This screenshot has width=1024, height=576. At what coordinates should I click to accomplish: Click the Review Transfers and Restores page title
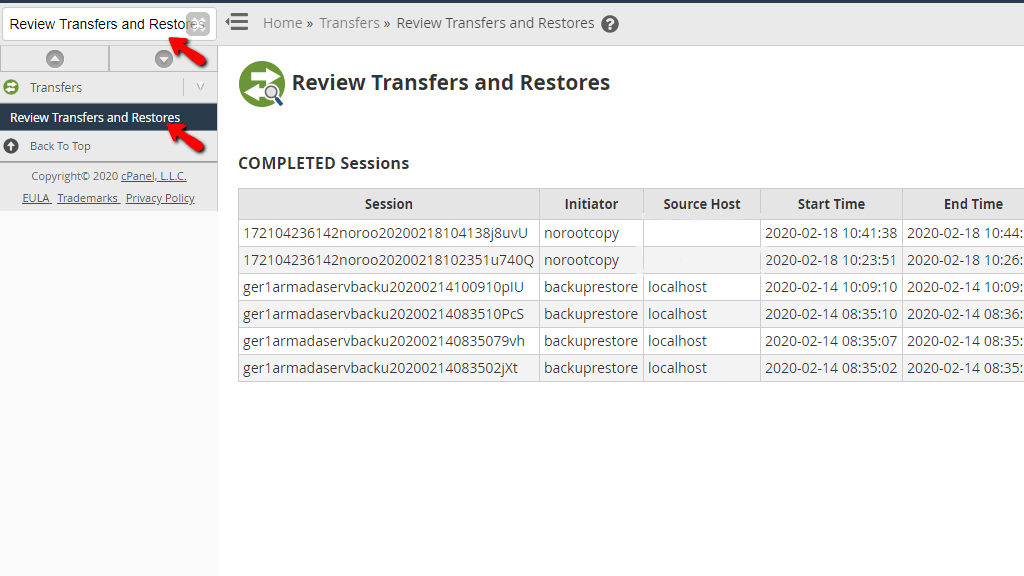pyautogui.click(x=451, y=83)
